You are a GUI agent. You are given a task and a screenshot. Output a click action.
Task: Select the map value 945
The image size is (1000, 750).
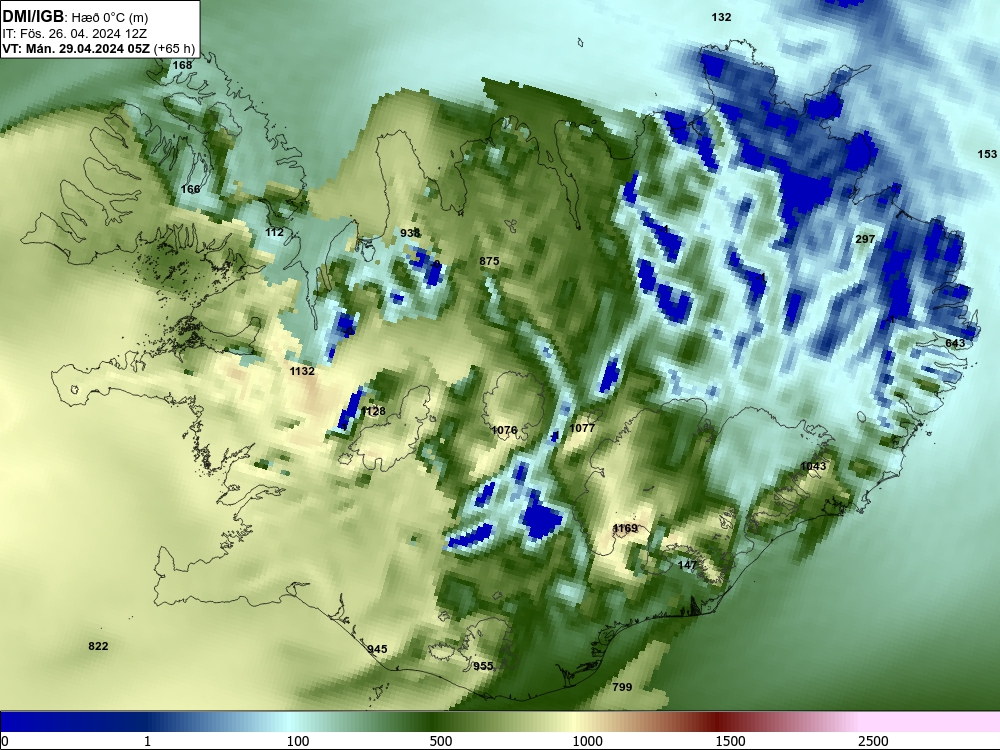(377, 649)
